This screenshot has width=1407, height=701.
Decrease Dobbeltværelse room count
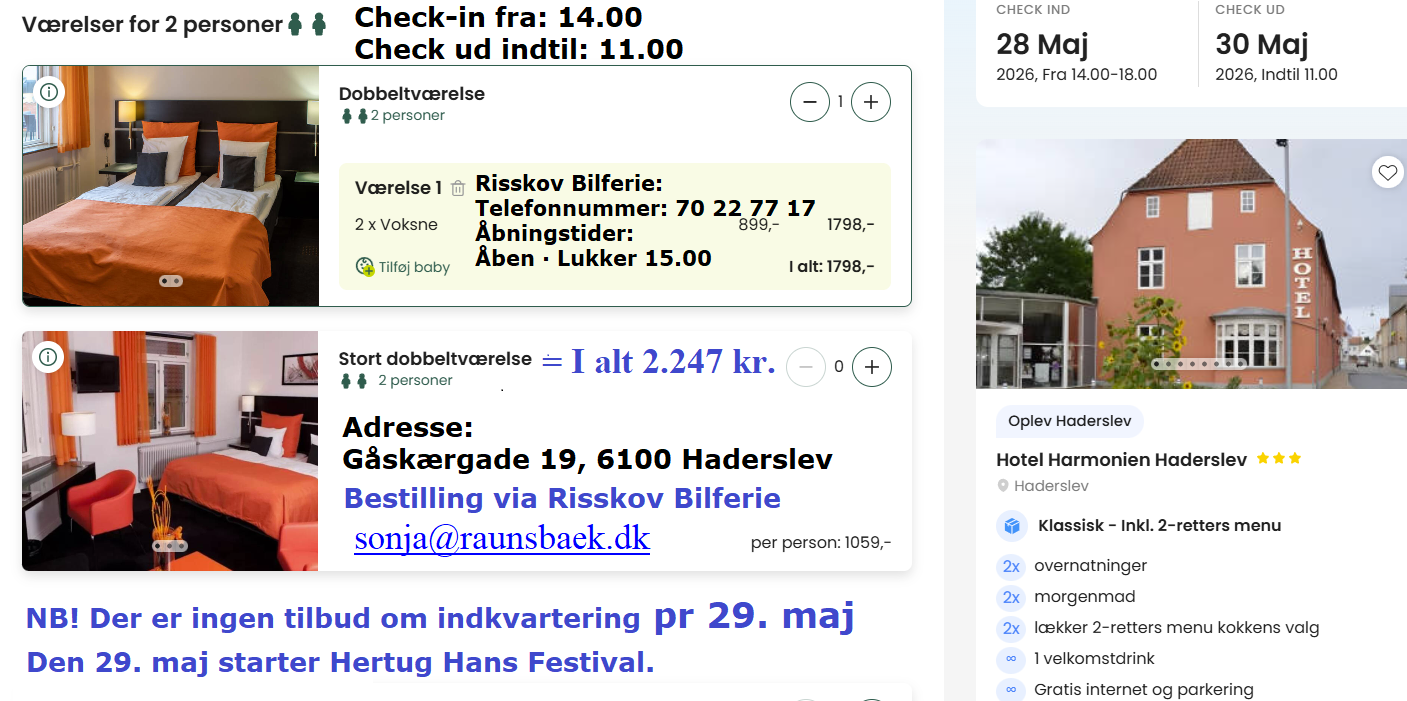click(x=810, y=102)
